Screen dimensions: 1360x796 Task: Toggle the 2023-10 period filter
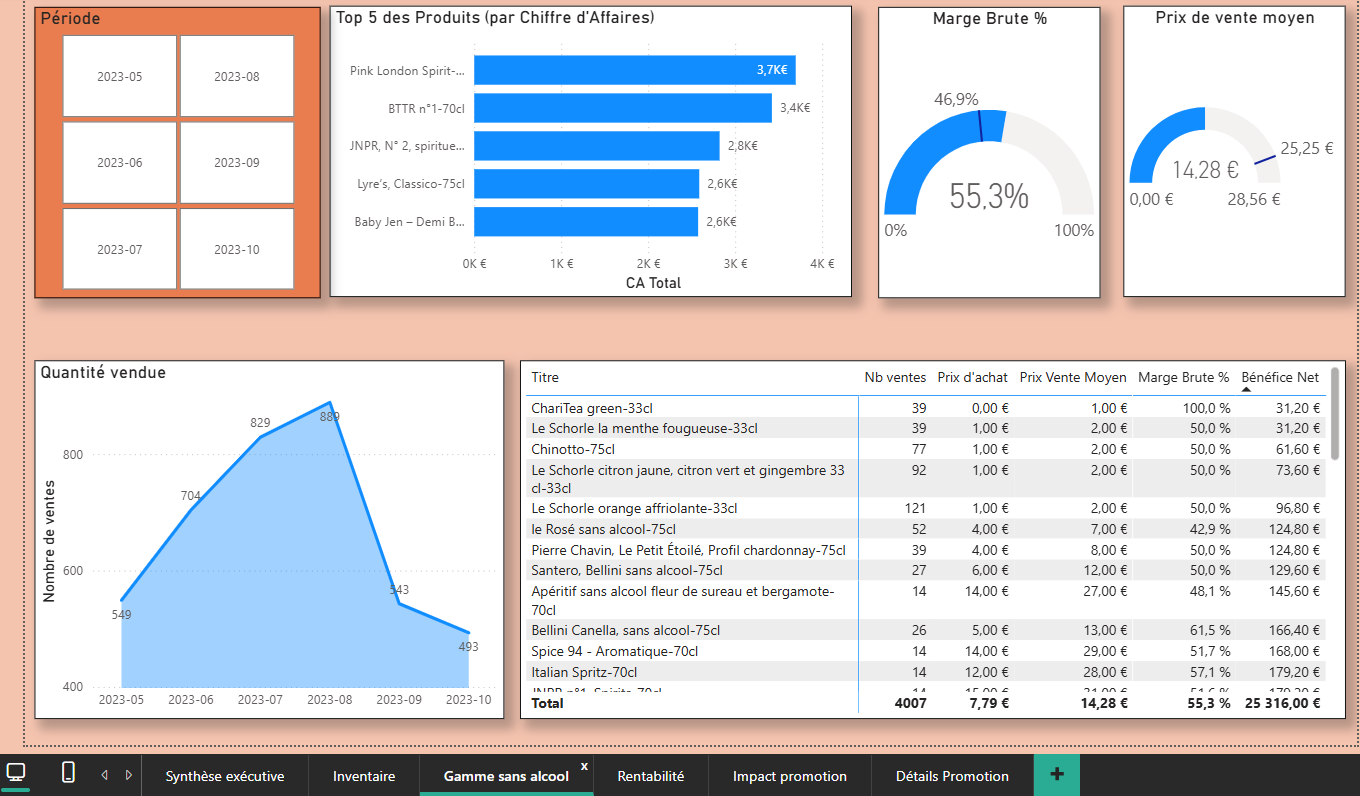click(237, 249)
